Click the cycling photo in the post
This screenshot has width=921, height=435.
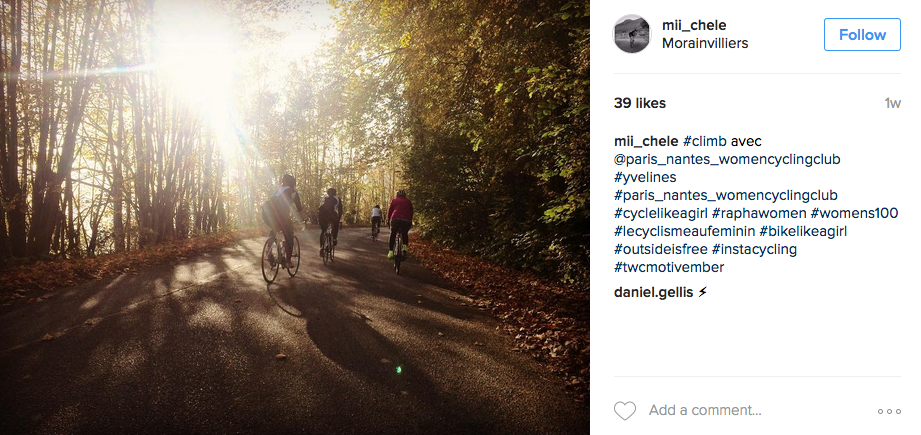pyautogui.click(x=295, y=217)
